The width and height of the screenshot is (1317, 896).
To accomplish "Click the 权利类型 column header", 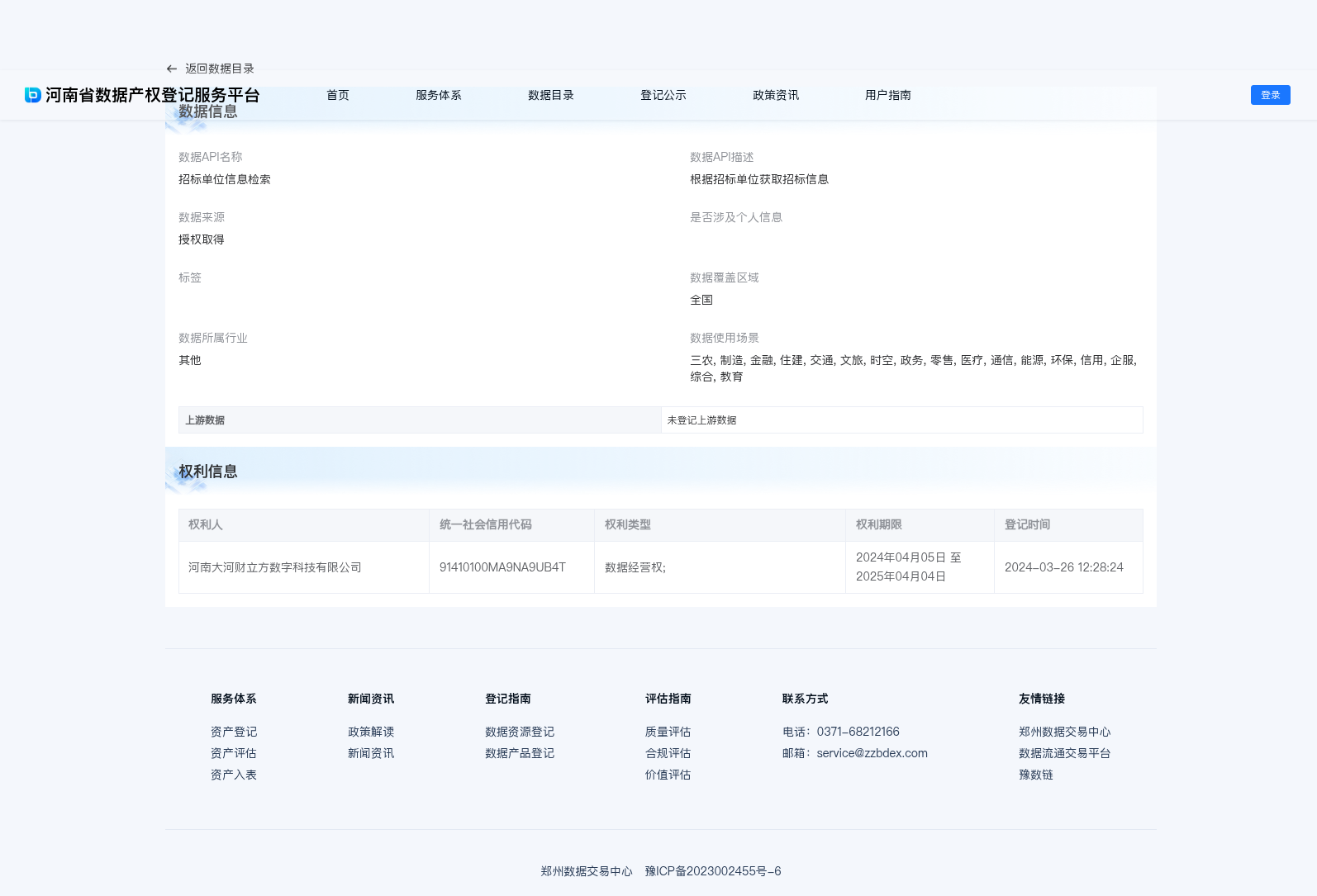I will coord(720,525).
